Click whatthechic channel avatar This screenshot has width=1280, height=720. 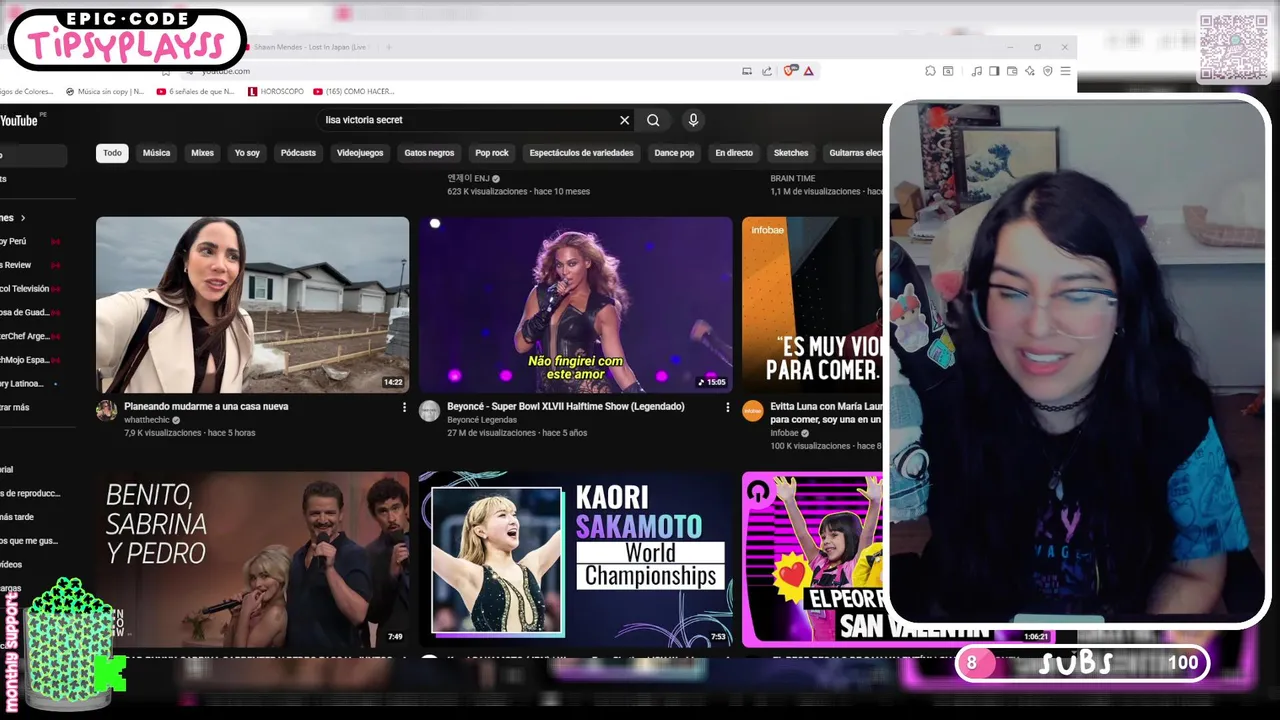106,411
